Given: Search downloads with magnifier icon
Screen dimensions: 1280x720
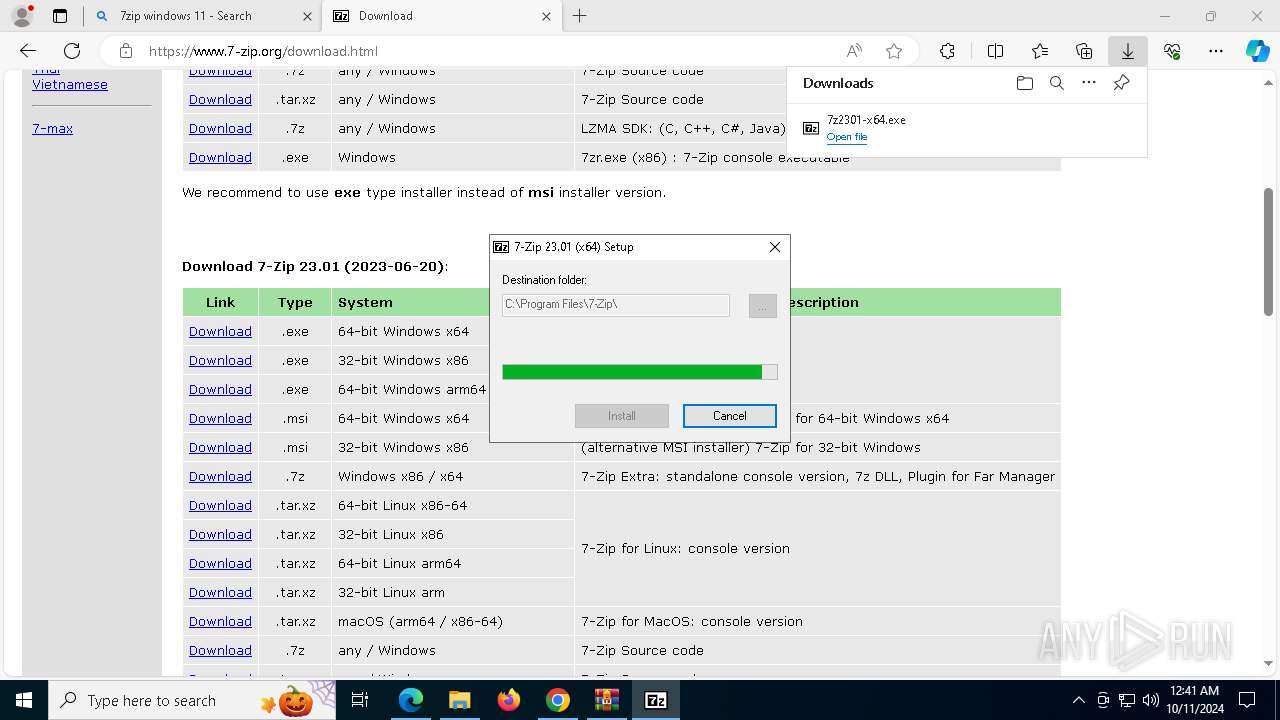Looking at the screenshot, I should click(x=1056, y=83).
